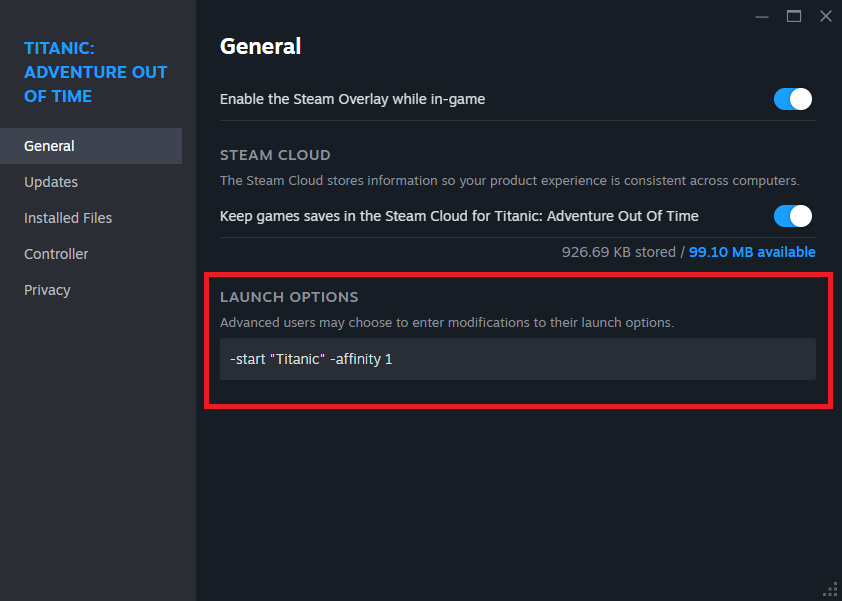Screen dimensions: 842x601
Task: Maximize the properties window
Action: 794,16
